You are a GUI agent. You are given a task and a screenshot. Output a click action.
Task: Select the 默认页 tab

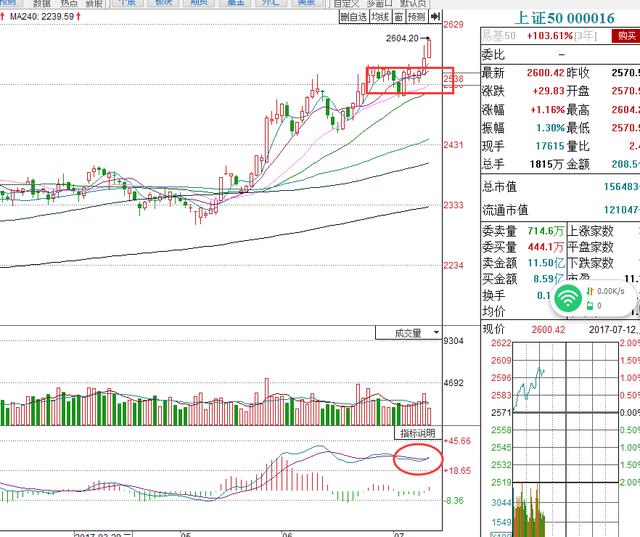pos(413,4)
